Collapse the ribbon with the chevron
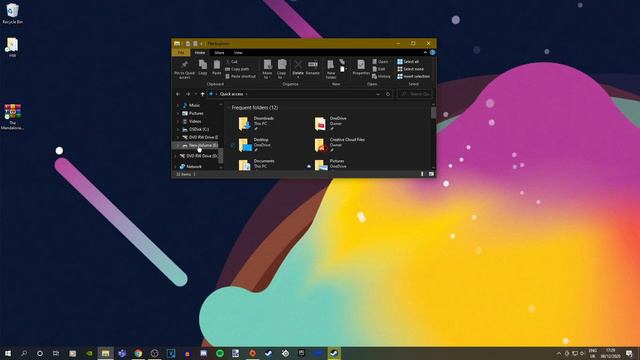This screenshot has height=360, width=640. point(425,53)
